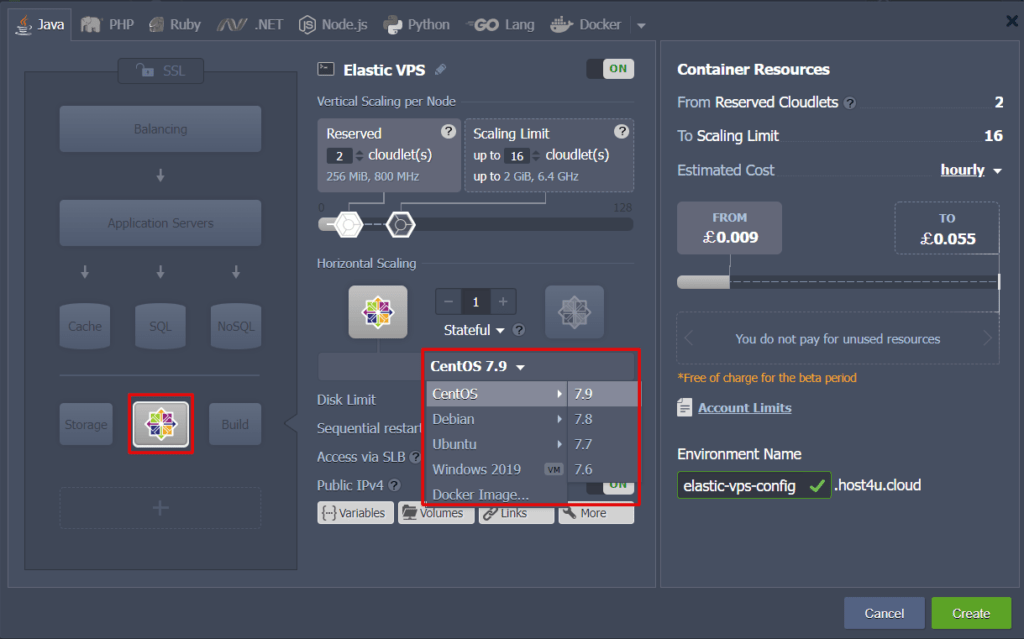Switch to the Python tab
Screen dimensions: 1024x639
pos(417,25)
